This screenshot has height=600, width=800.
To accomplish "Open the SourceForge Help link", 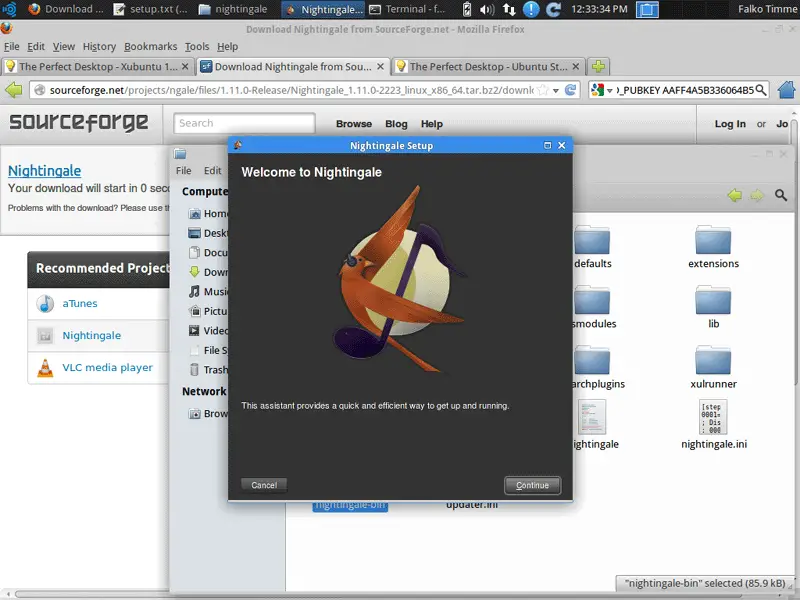I will (x=432, y=124).
